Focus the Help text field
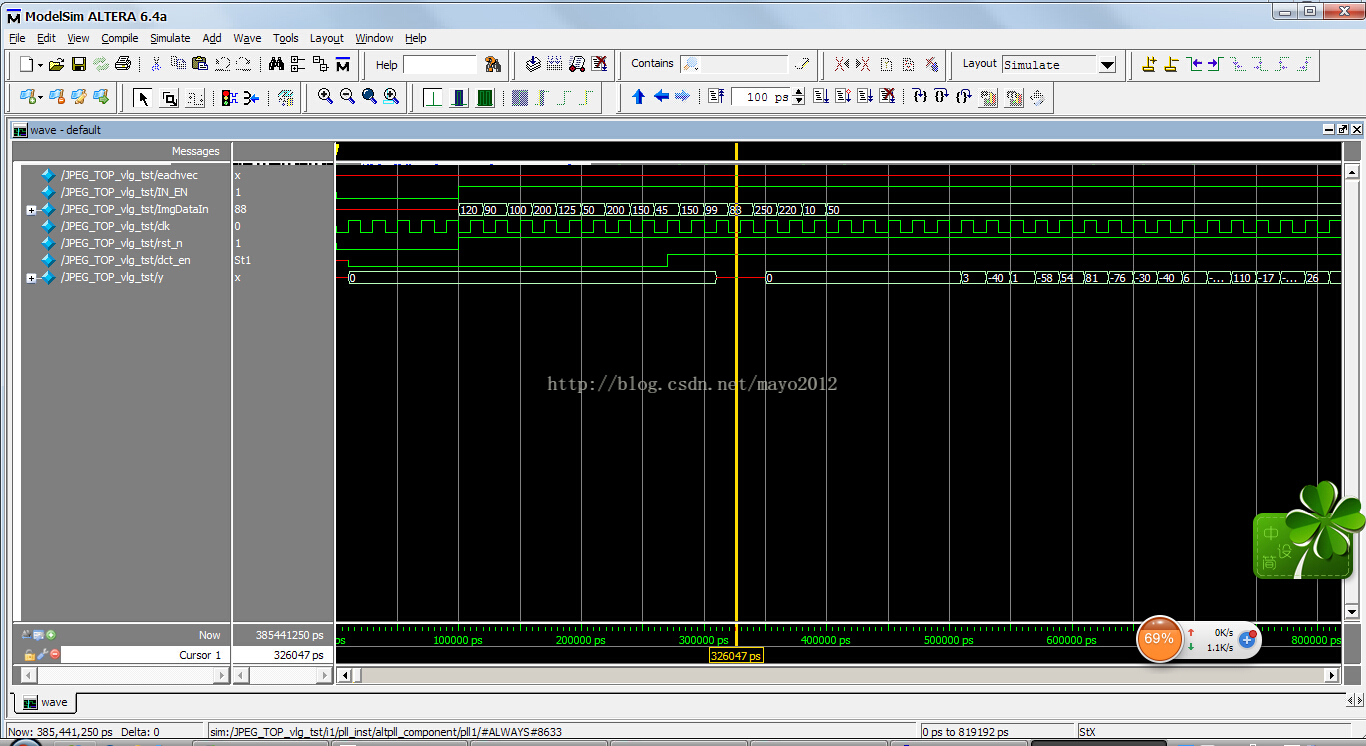 click(441, 64)
